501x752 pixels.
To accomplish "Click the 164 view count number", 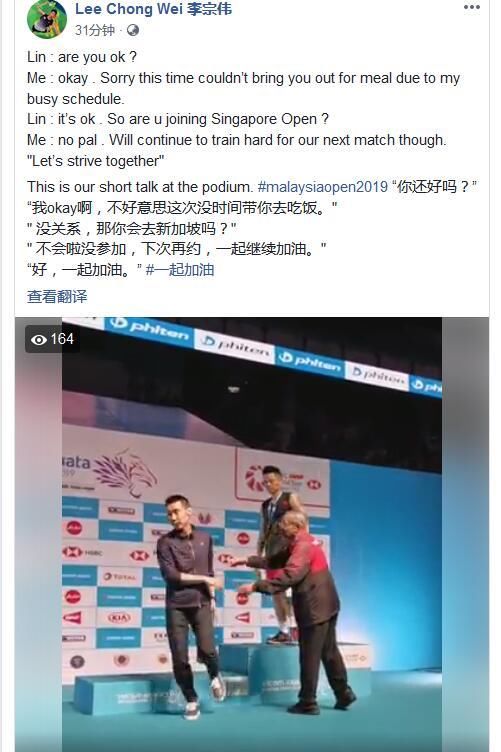I will pyautogui.click(x=62, y=339).
